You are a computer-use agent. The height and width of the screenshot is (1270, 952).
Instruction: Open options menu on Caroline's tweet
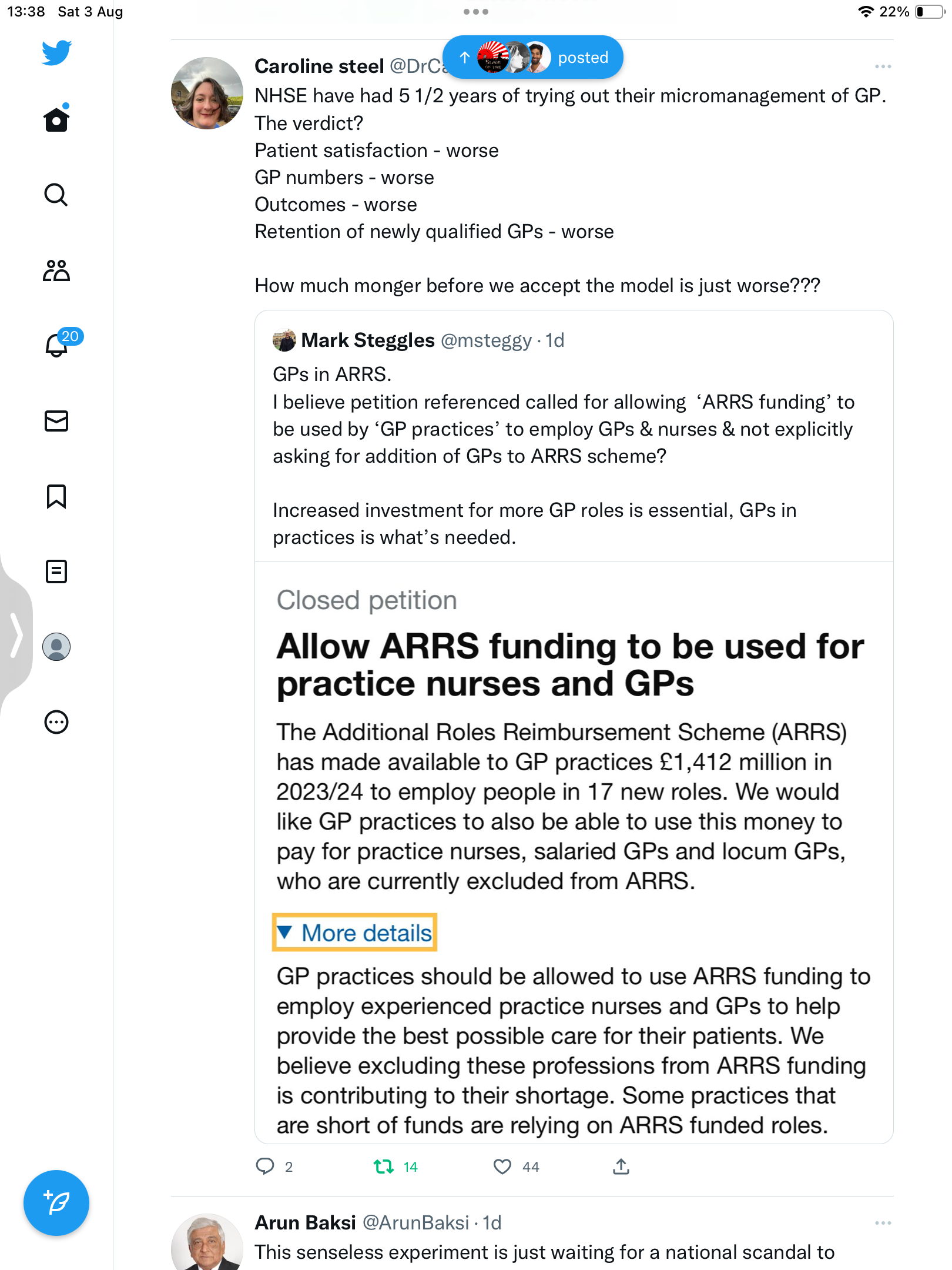pos(883,66)
